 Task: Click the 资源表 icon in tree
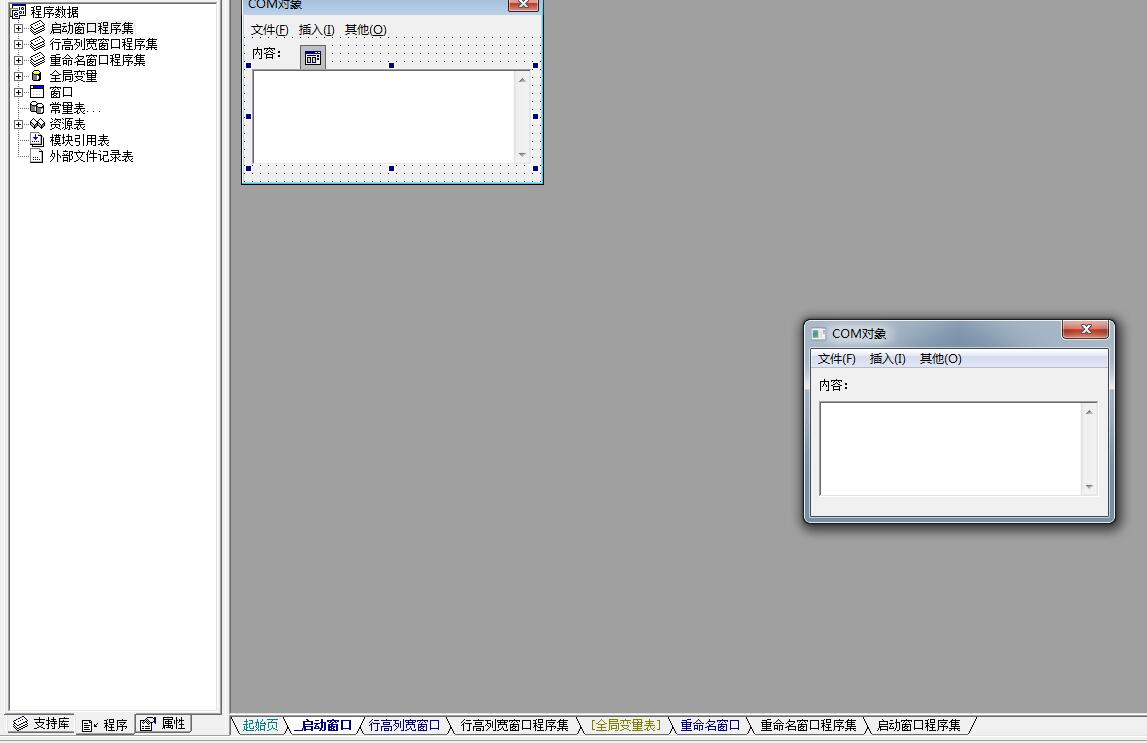point(37,124)
